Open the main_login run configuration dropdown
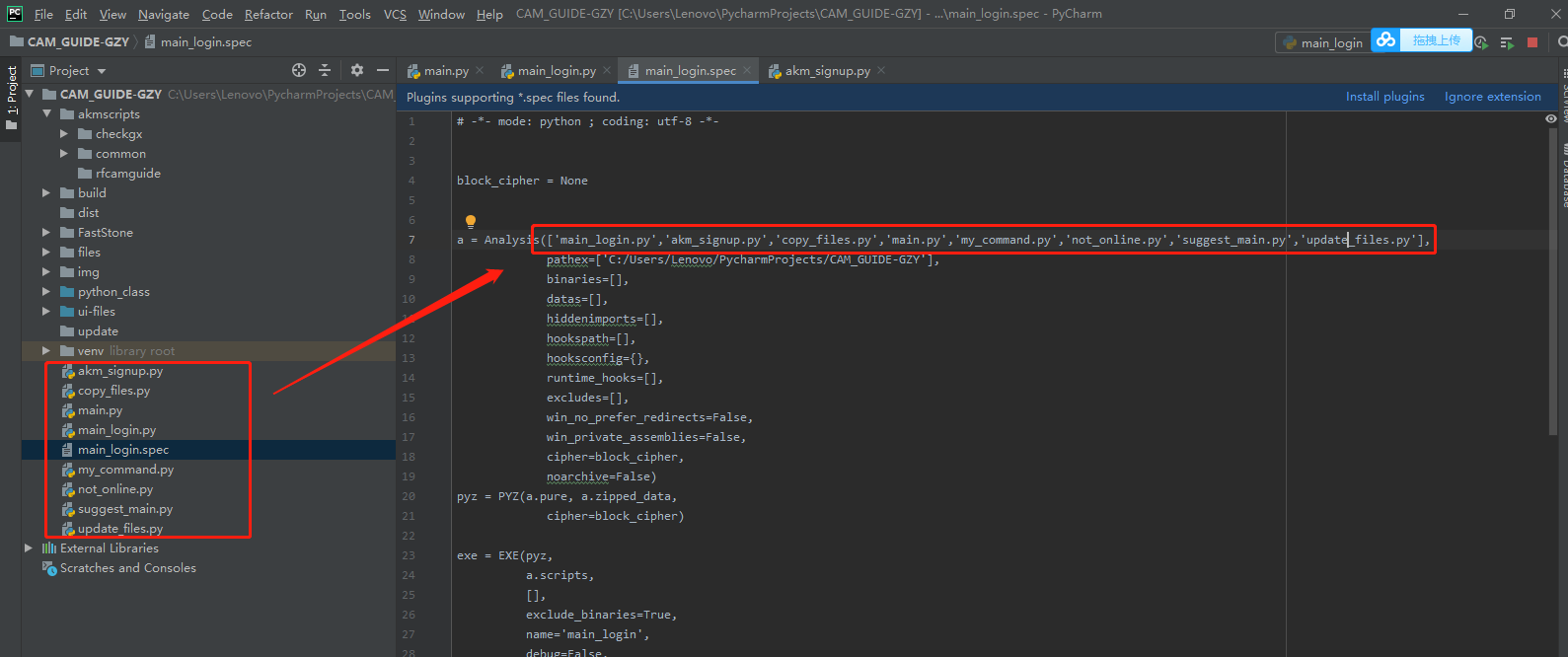The height and width of the screenshot is (657, 1568). click(x=1322, y=42)
